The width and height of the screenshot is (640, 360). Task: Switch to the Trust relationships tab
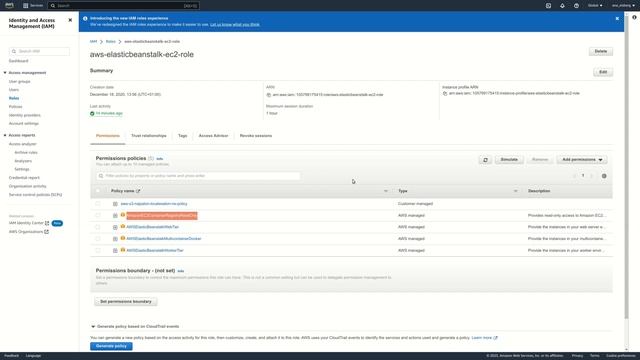(149, 136)
